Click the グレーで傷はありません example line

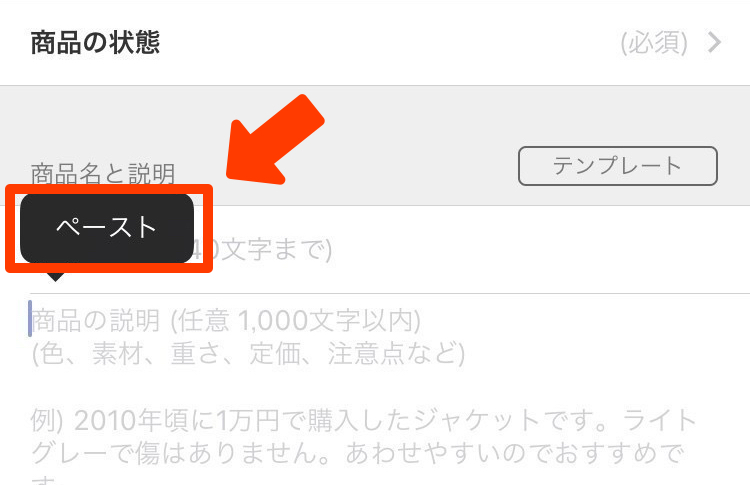click(358, 453)
